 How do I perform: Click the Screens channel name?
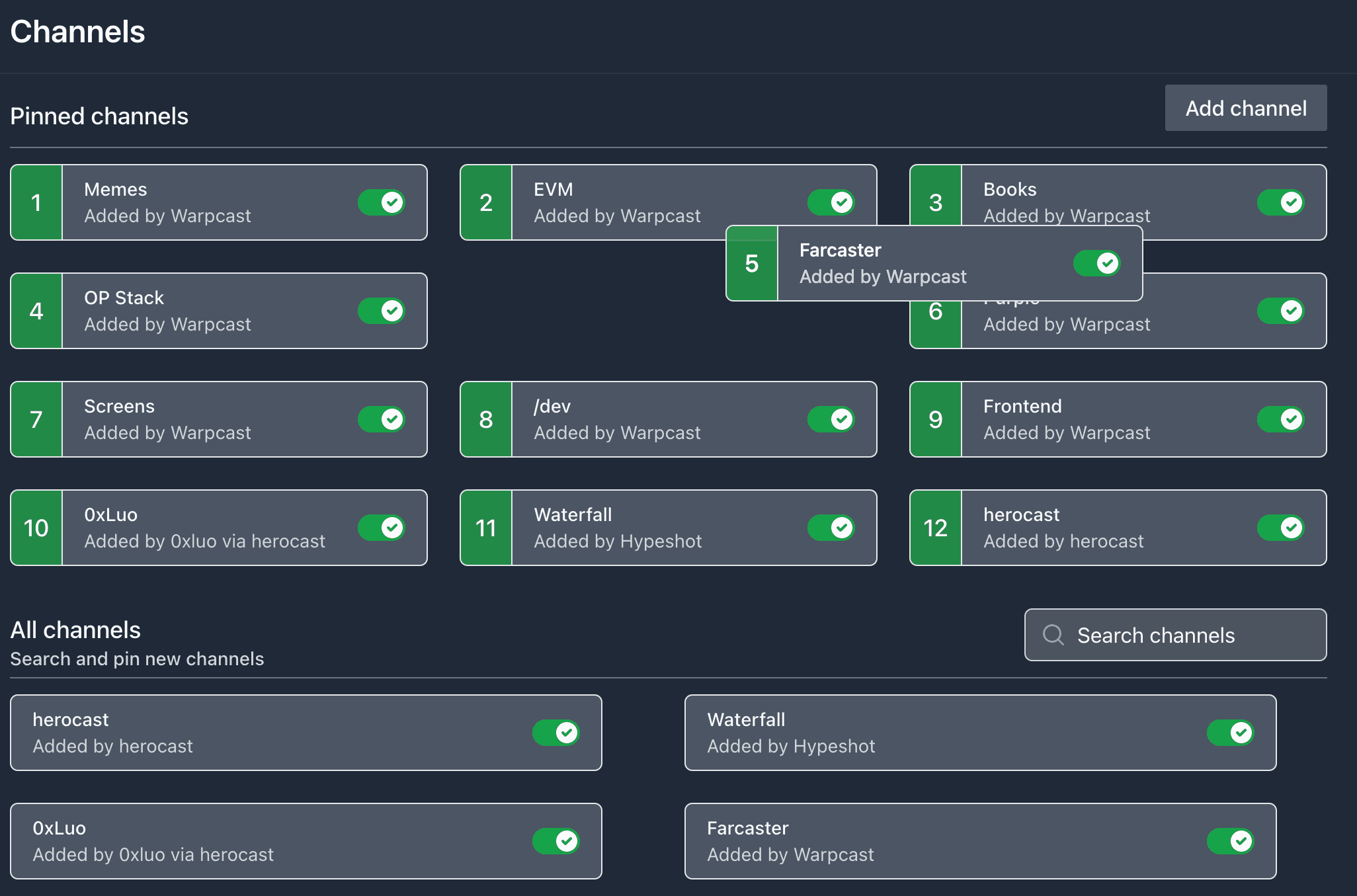point(119,406)
